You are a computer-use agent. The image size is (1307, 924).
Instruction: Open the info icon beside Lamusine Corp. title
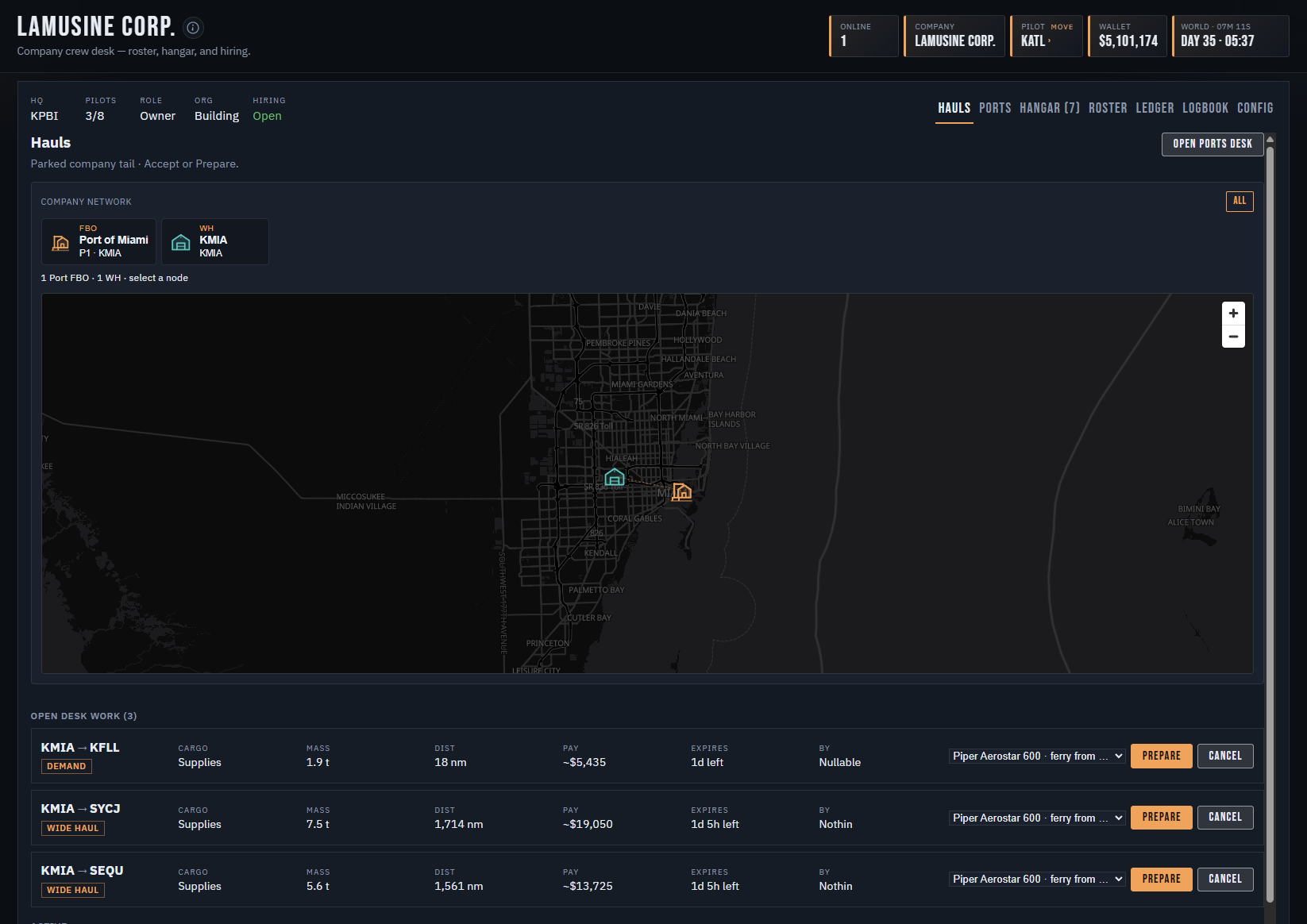tap(193, 28)
